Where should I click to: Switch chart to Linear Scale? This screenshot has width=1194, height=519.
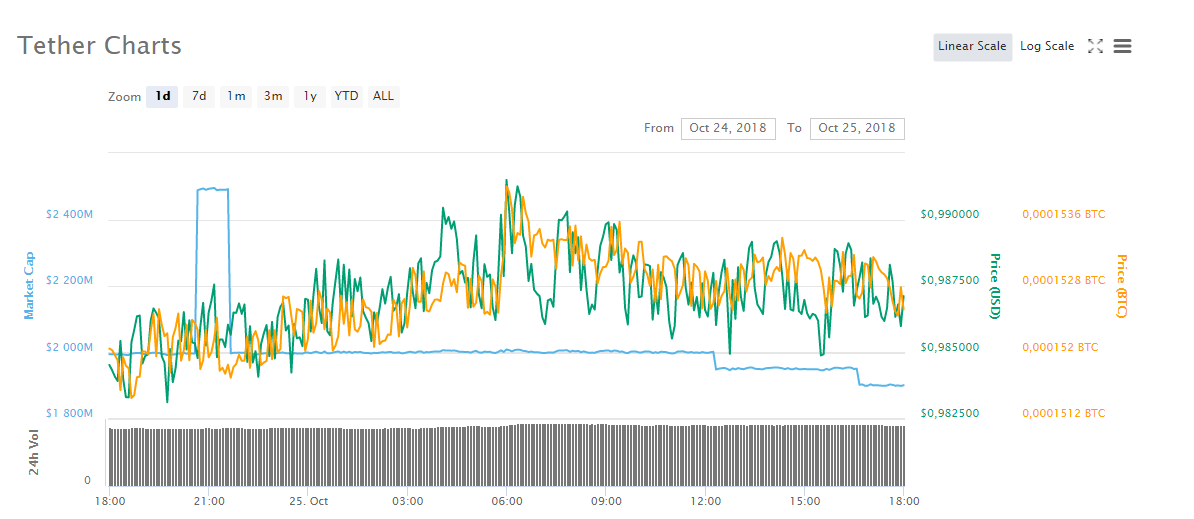972,47
